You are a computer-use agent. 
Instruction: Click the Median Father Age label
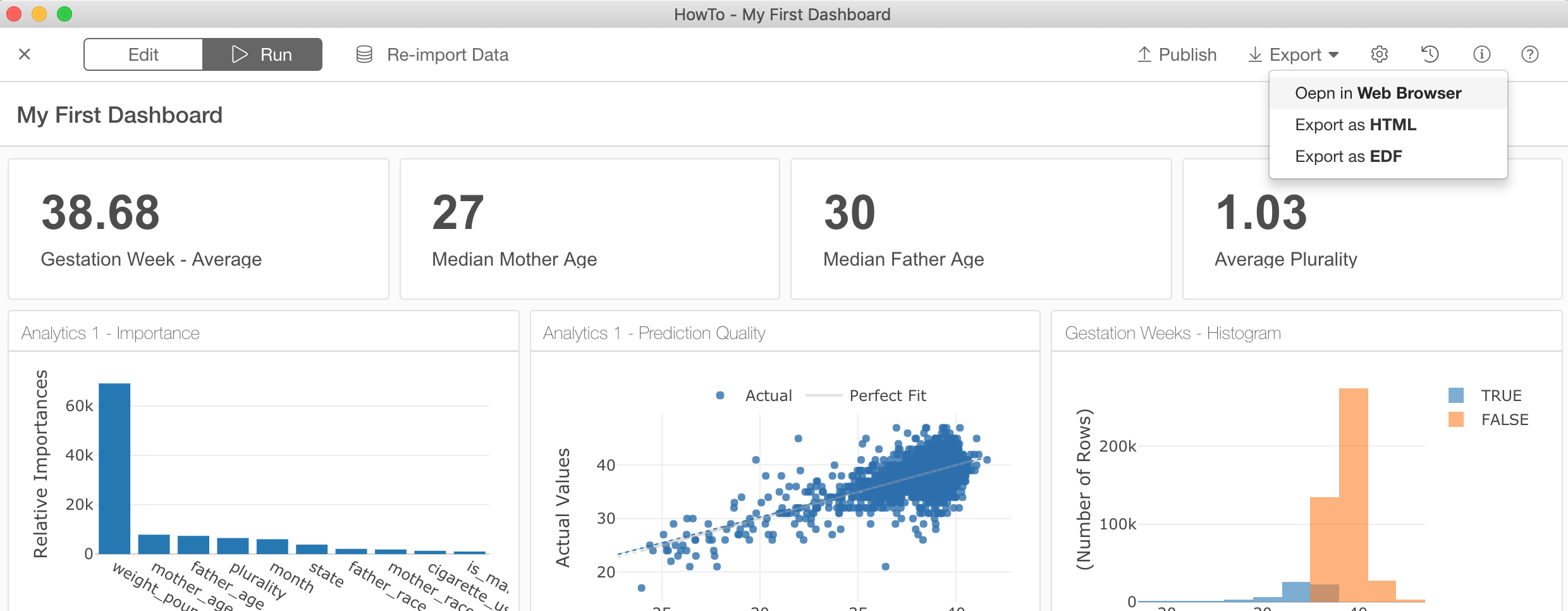pos(903,259)
